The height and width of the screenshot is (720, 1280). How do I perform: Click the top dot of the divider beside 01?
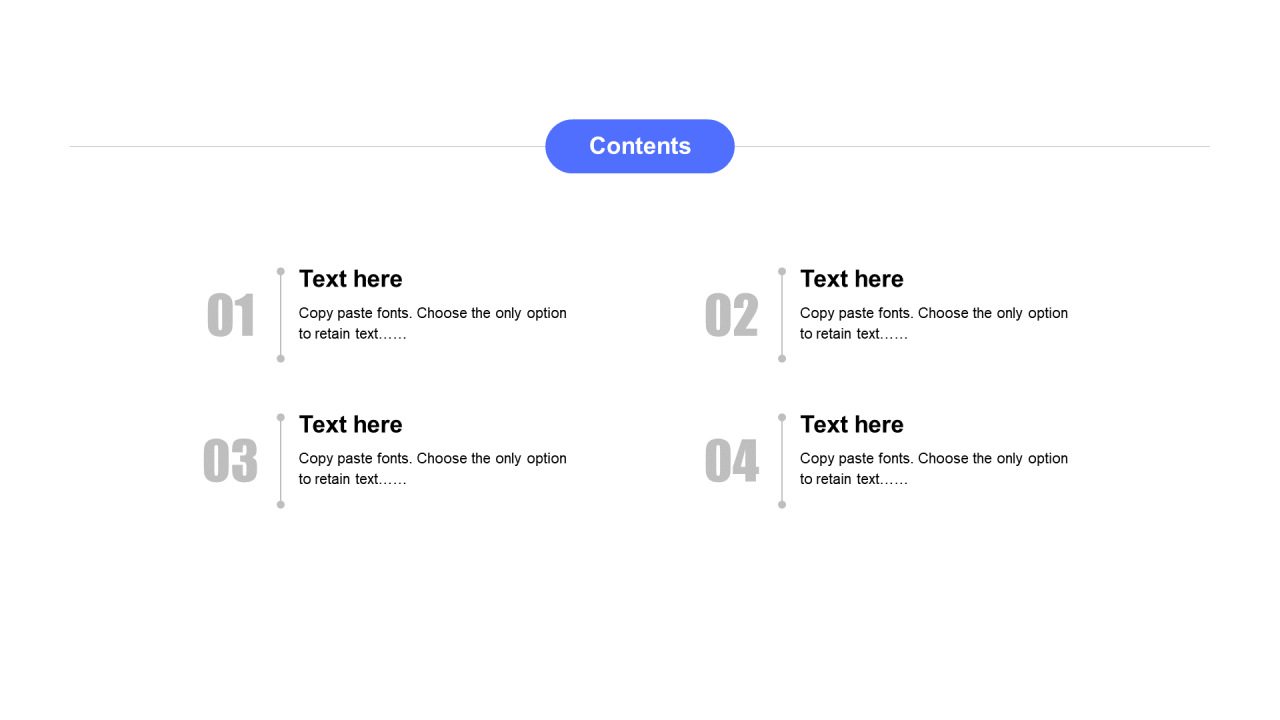click(x=280, y=271)
